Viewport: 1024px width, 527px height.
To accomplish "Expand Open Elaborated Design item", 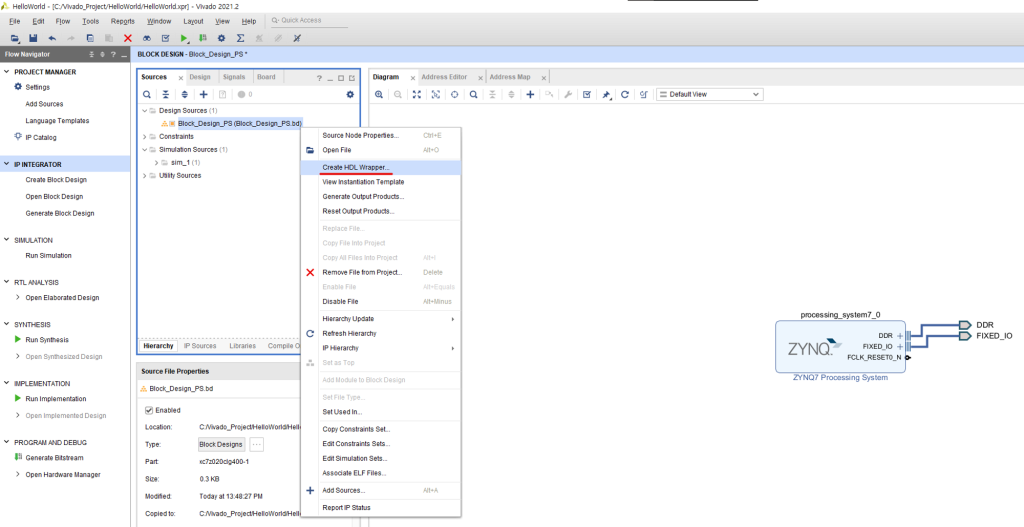I will pyautogui.click(x=18, y=298).
